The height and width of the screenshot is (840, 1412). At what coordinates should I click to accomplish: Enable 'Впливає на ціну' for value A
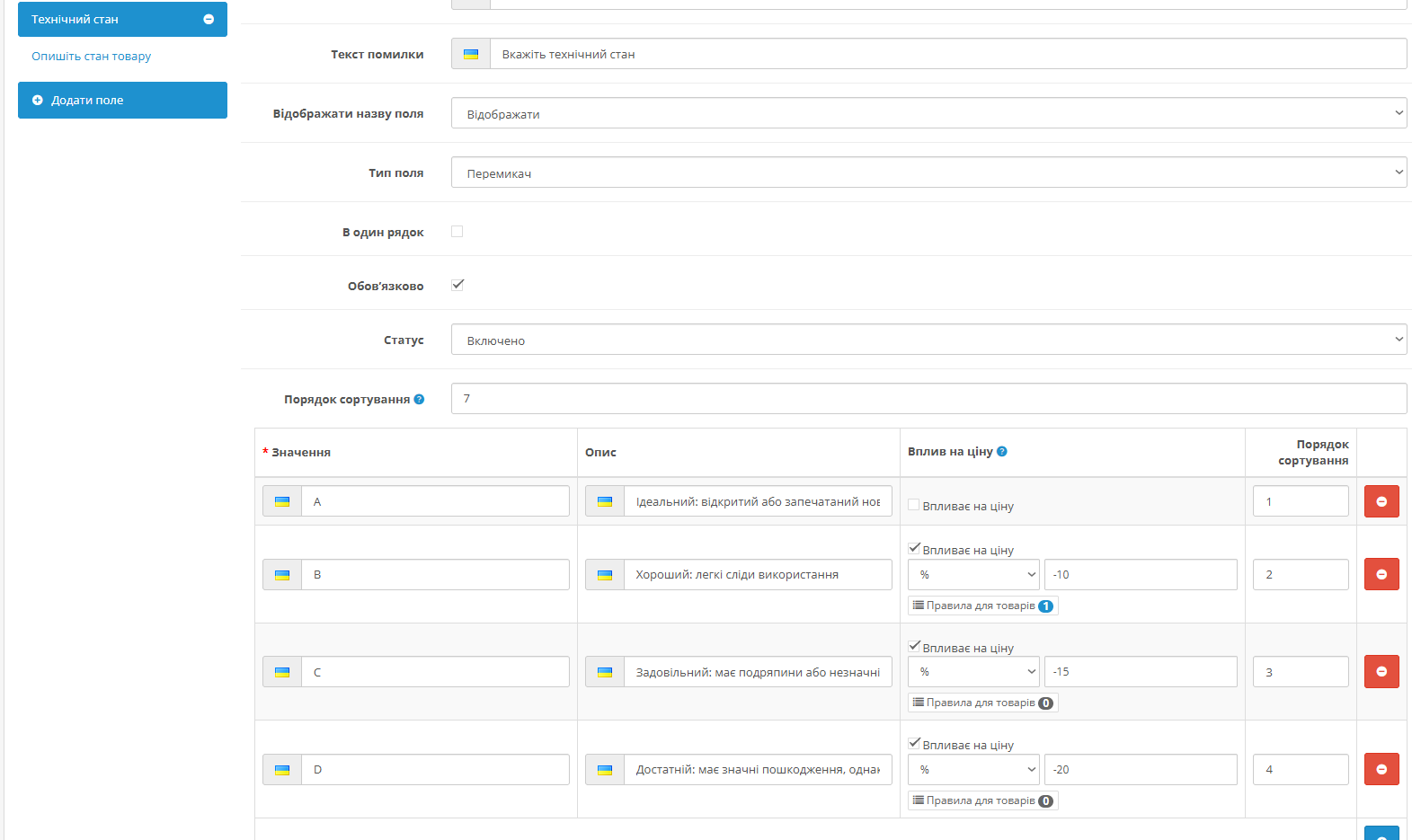point(914,505)
